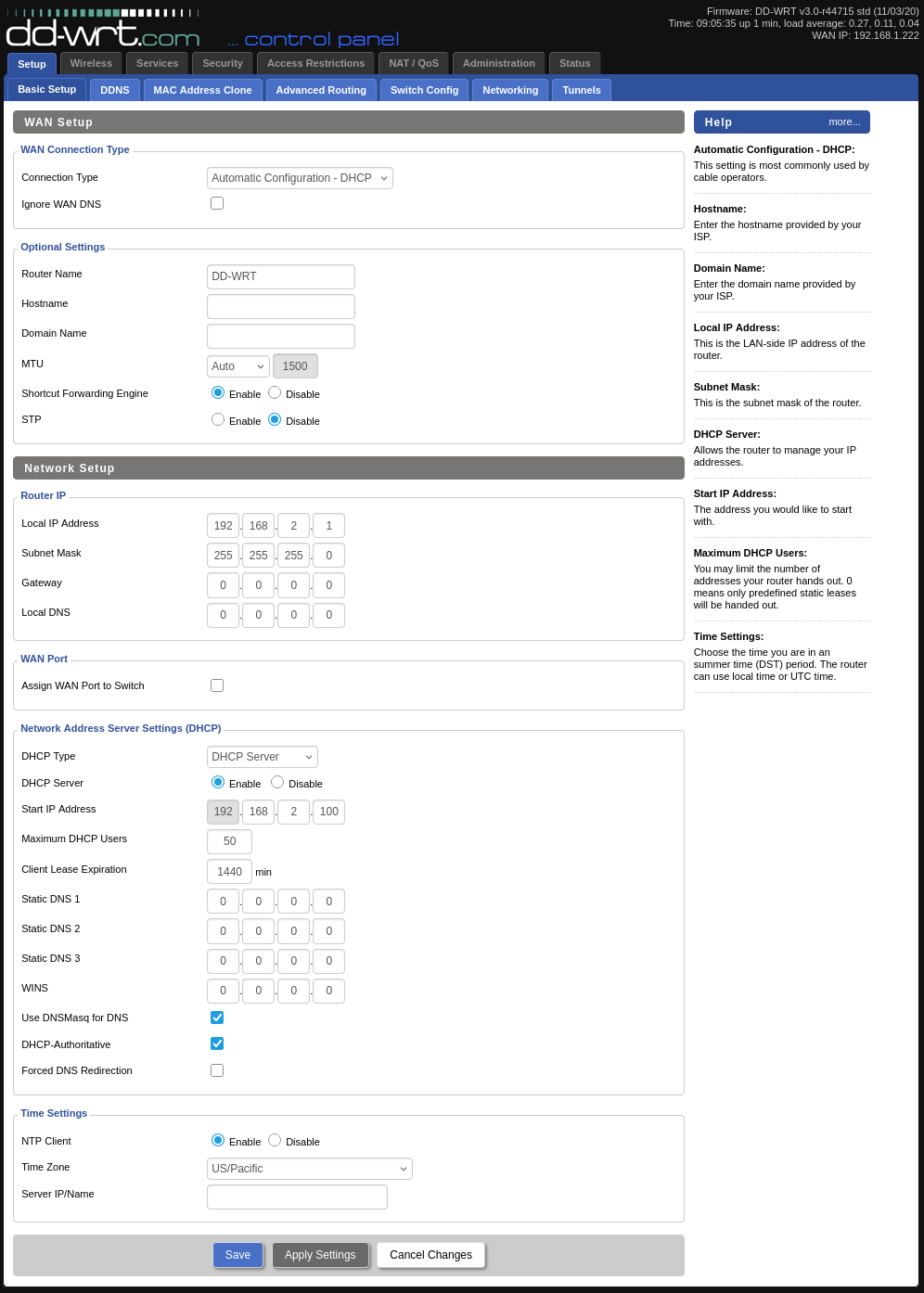Check Assign WAN Port to Switch
Viewport: 924px width, 1293px height.
point(217,685)
